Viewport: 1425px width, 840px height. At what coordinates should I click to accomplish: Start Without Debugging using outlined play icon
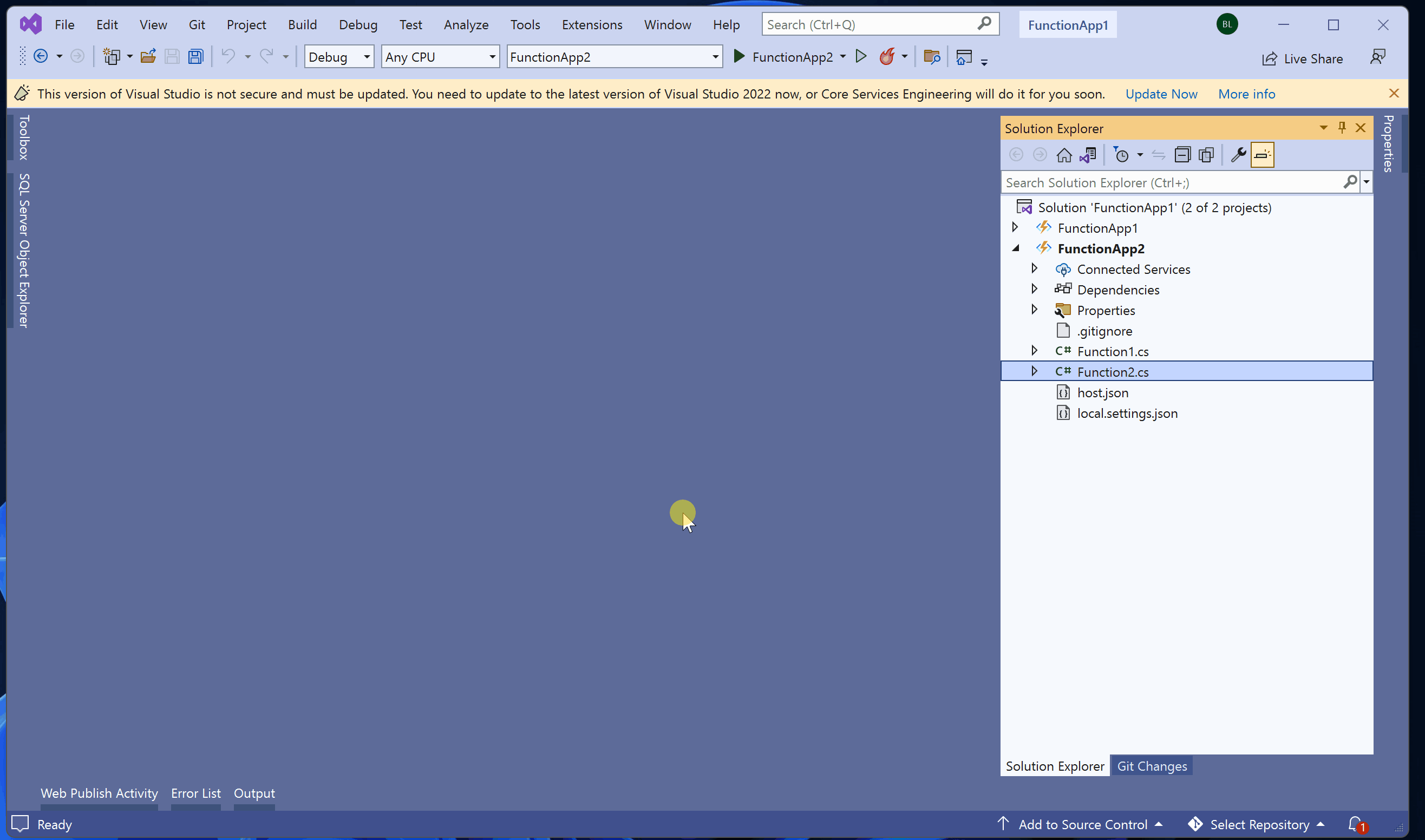click(x=860, y=57)
